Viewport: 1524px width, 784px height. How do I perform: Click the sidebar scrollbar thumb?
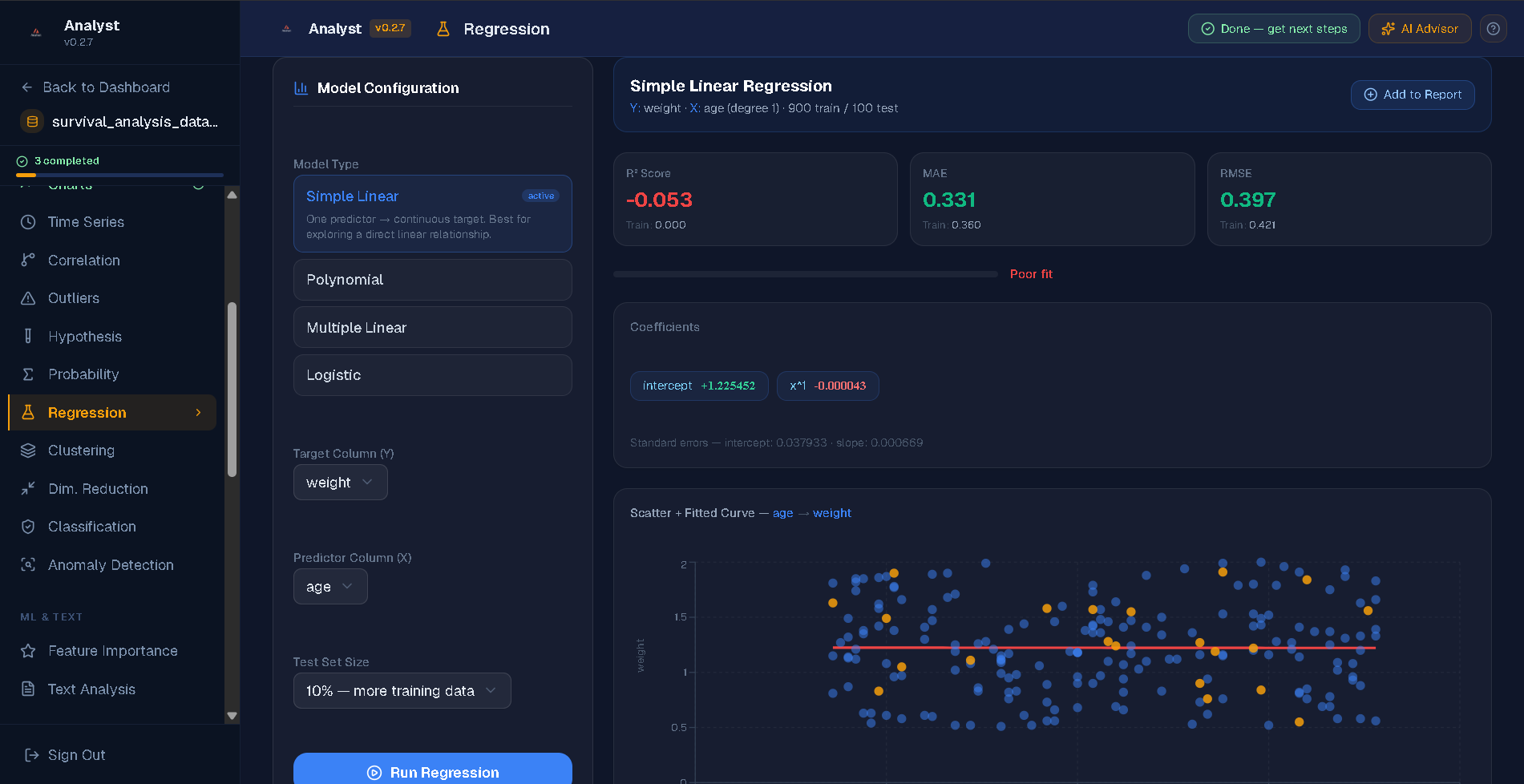pyautogui.click(x=232, y=390)
